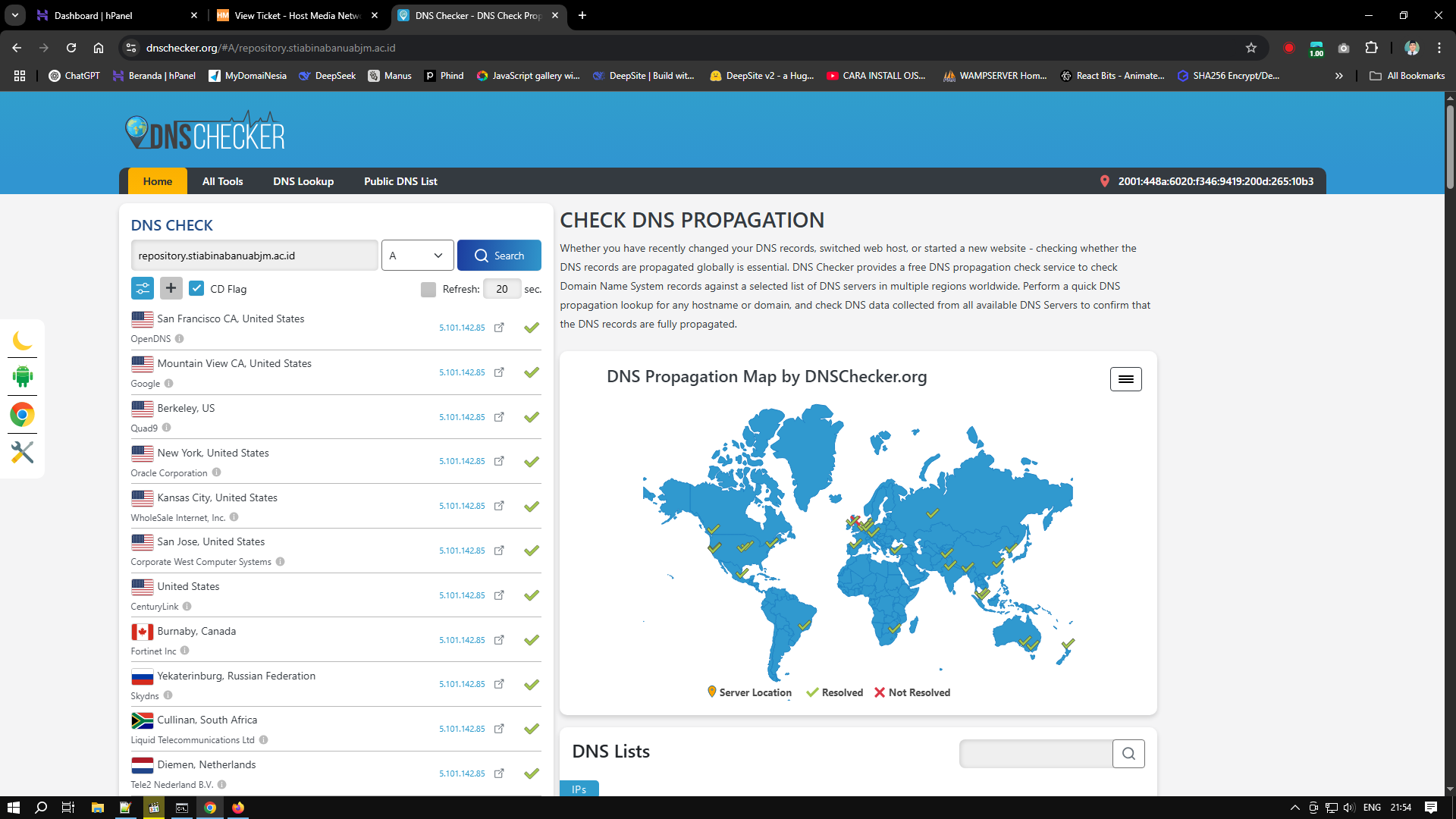The height and width of the screenshot is (819, 1456).
Task: Open the tools wrench sidebar icon
Action: point(22,453)
